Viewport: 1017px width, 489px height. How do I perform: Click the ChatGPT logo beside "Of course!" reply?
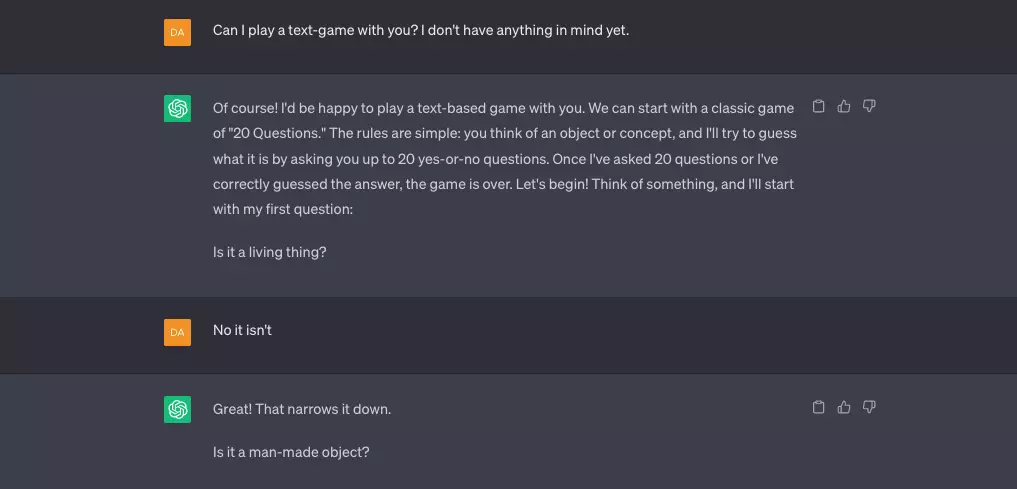pos(177,109)
